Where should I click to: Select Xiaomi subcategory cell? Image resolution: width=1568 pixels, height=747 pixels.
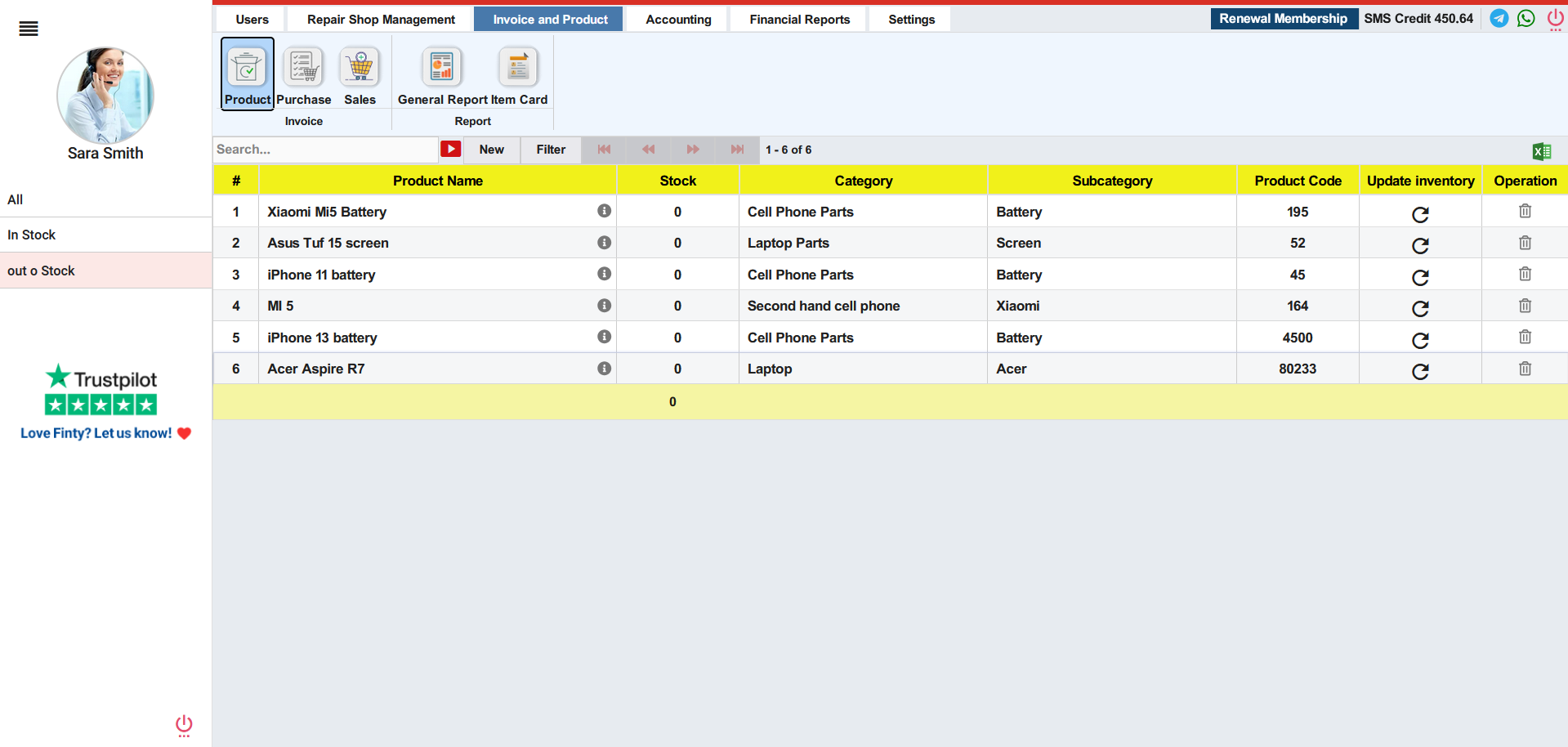[x=1112, y=306]
